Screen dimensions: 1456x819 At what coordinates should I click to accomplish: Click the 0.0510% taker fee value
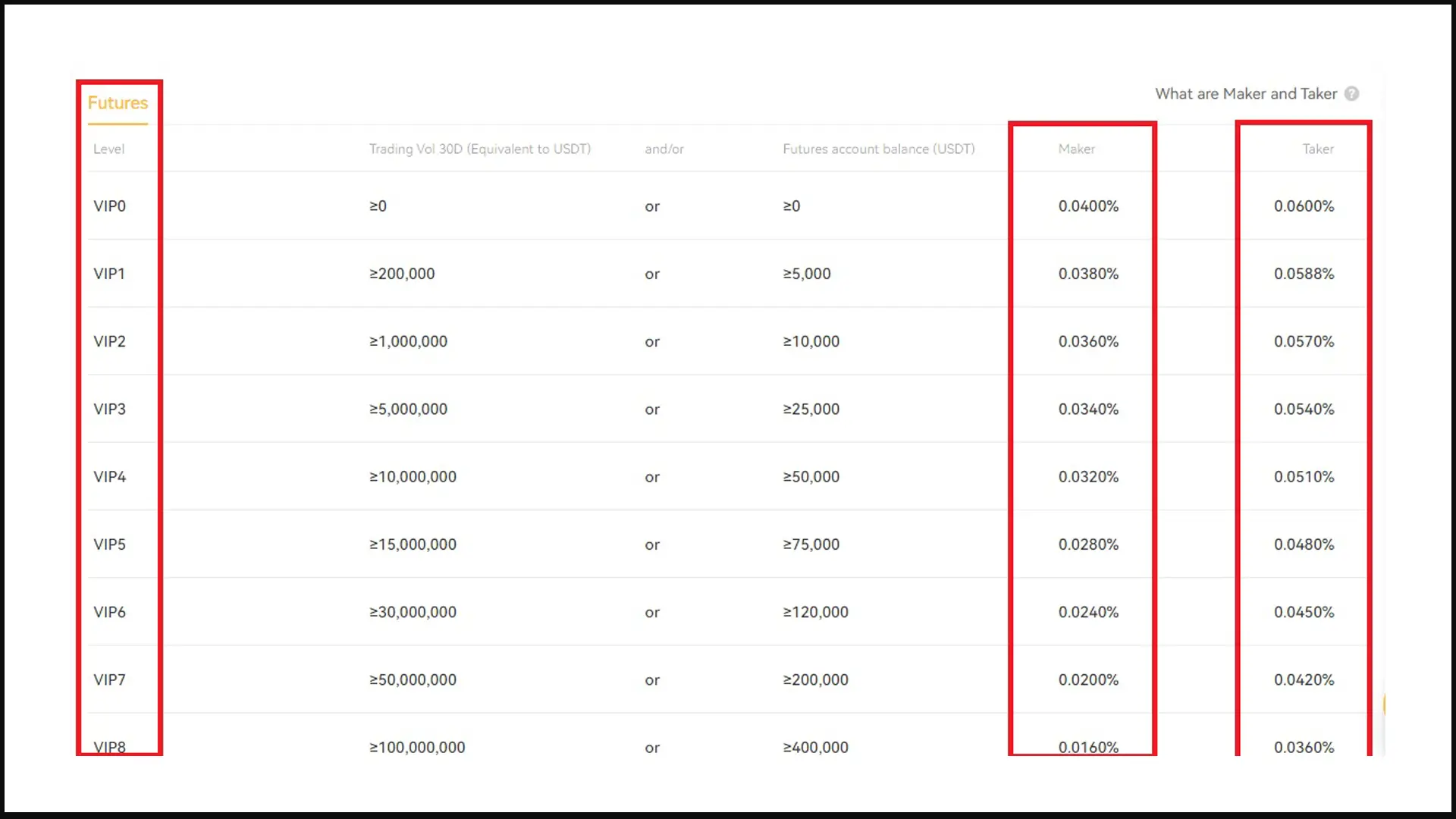(x=1304, y=477)
